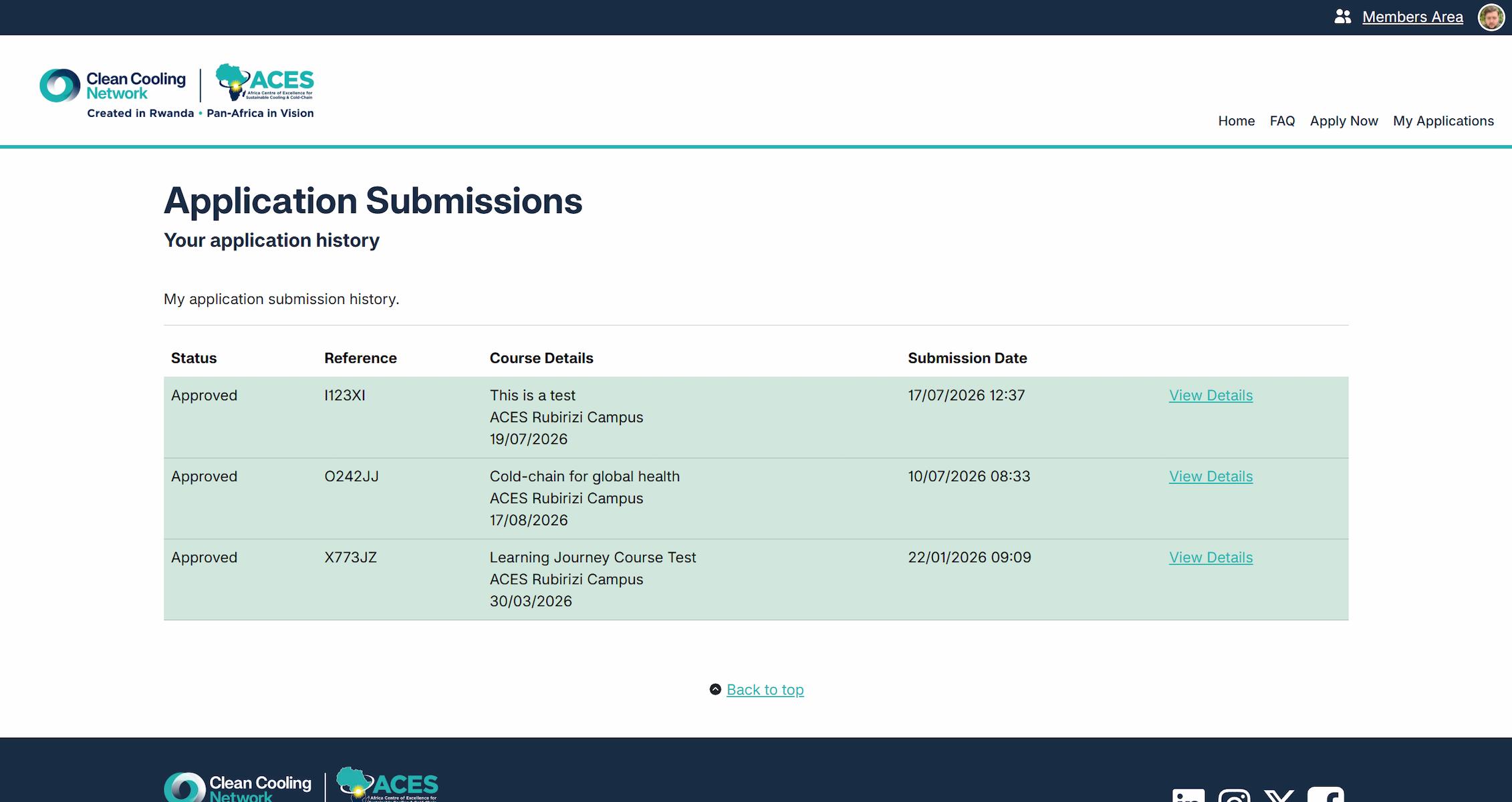Click the Back to top link
The width and height of the screenshot is (1512, 802).
[765, 689]
